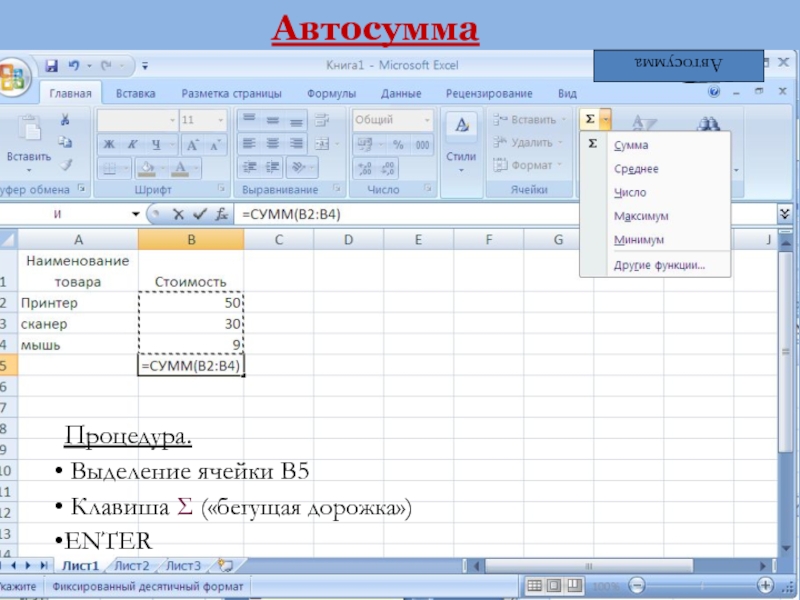Switch to the Разметка страницы tab
This screenshot has height=600, width=800.
pos(232,93)
